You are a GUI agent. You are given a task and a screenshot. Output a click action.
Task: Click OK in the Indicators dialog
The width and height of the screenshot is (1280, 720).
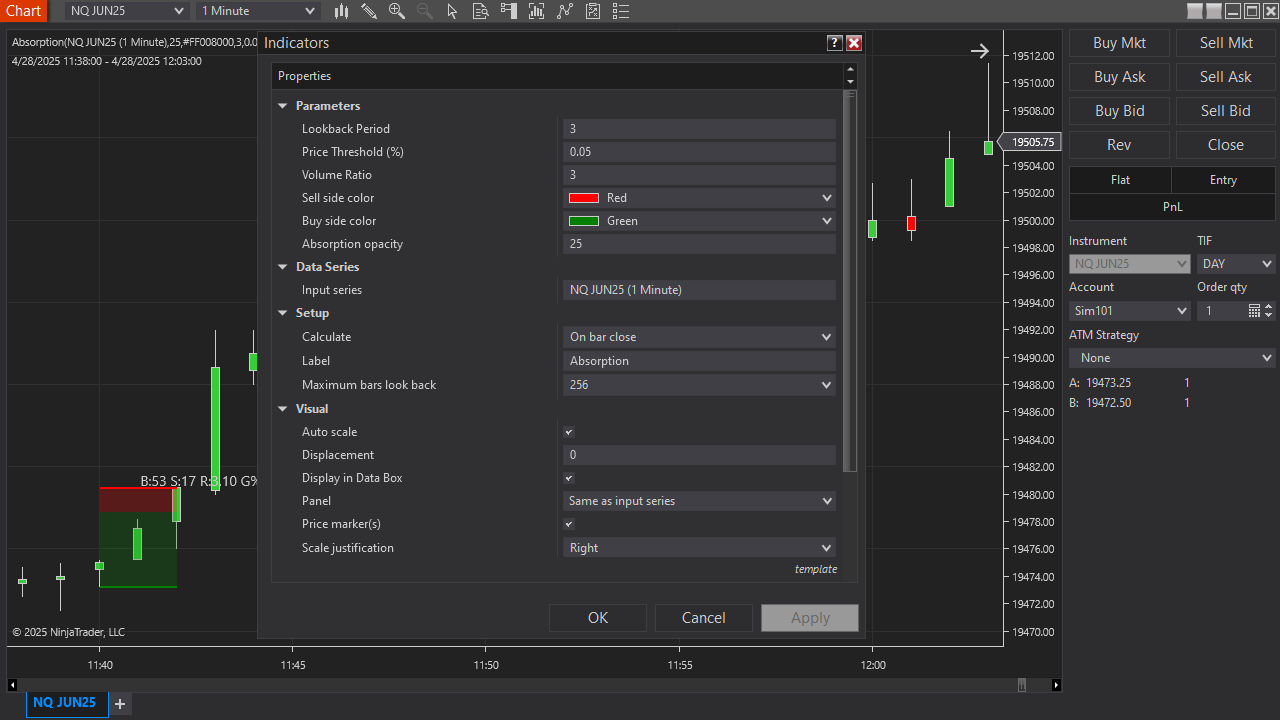[598, 618]
